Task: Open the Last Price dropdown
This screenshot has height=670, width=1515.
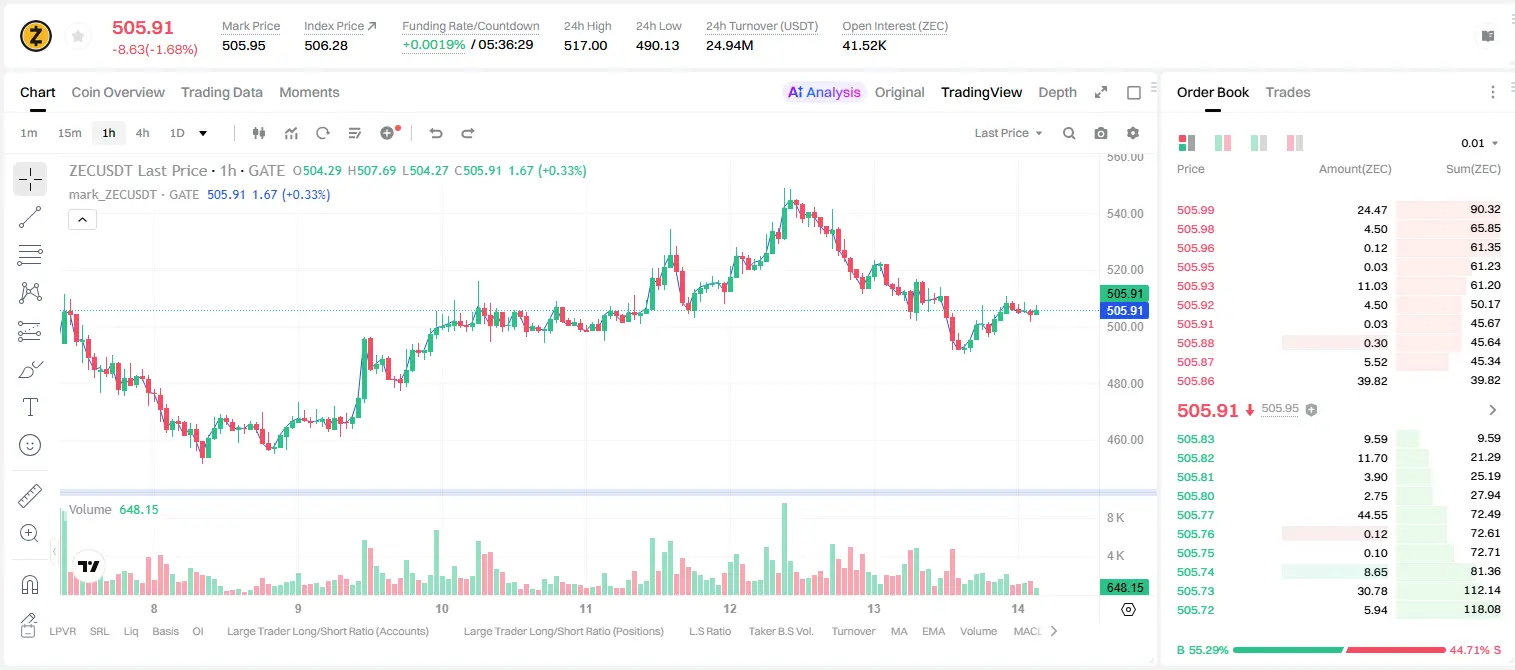Action: (1008, 133)
